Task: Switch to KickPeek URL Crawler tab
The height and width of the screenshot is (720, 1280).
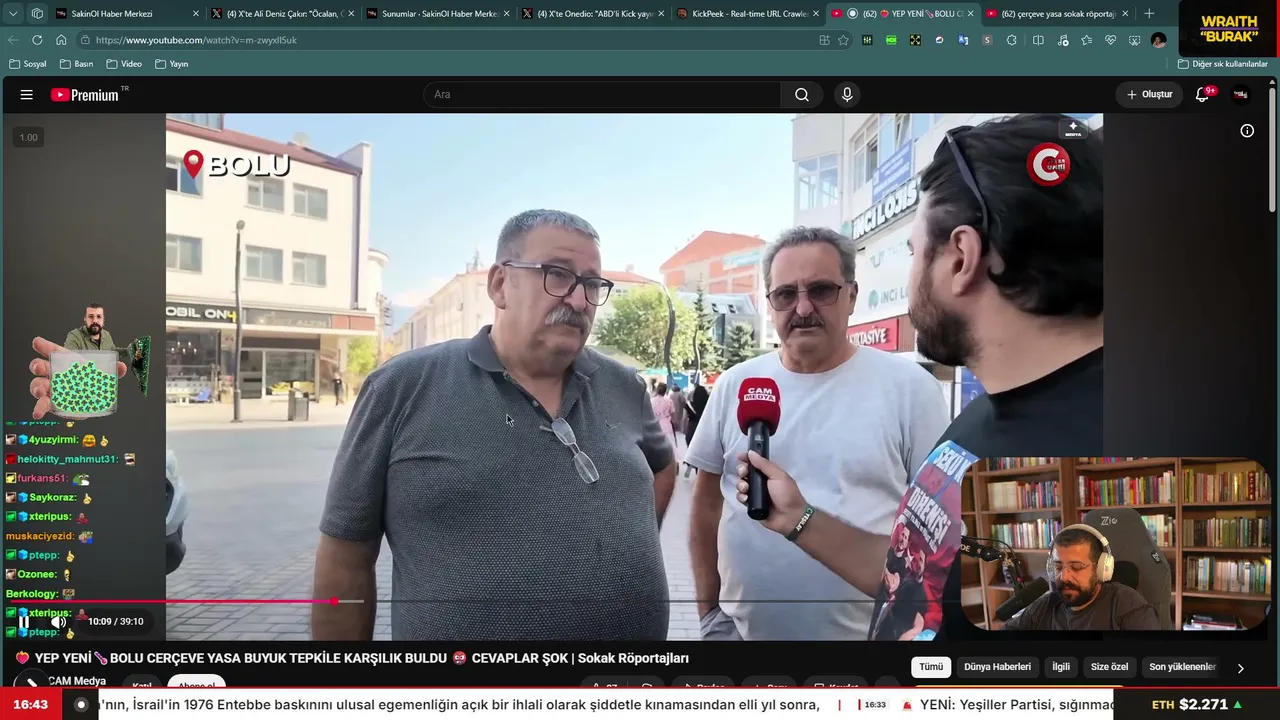Action: [x=747, y=14]
